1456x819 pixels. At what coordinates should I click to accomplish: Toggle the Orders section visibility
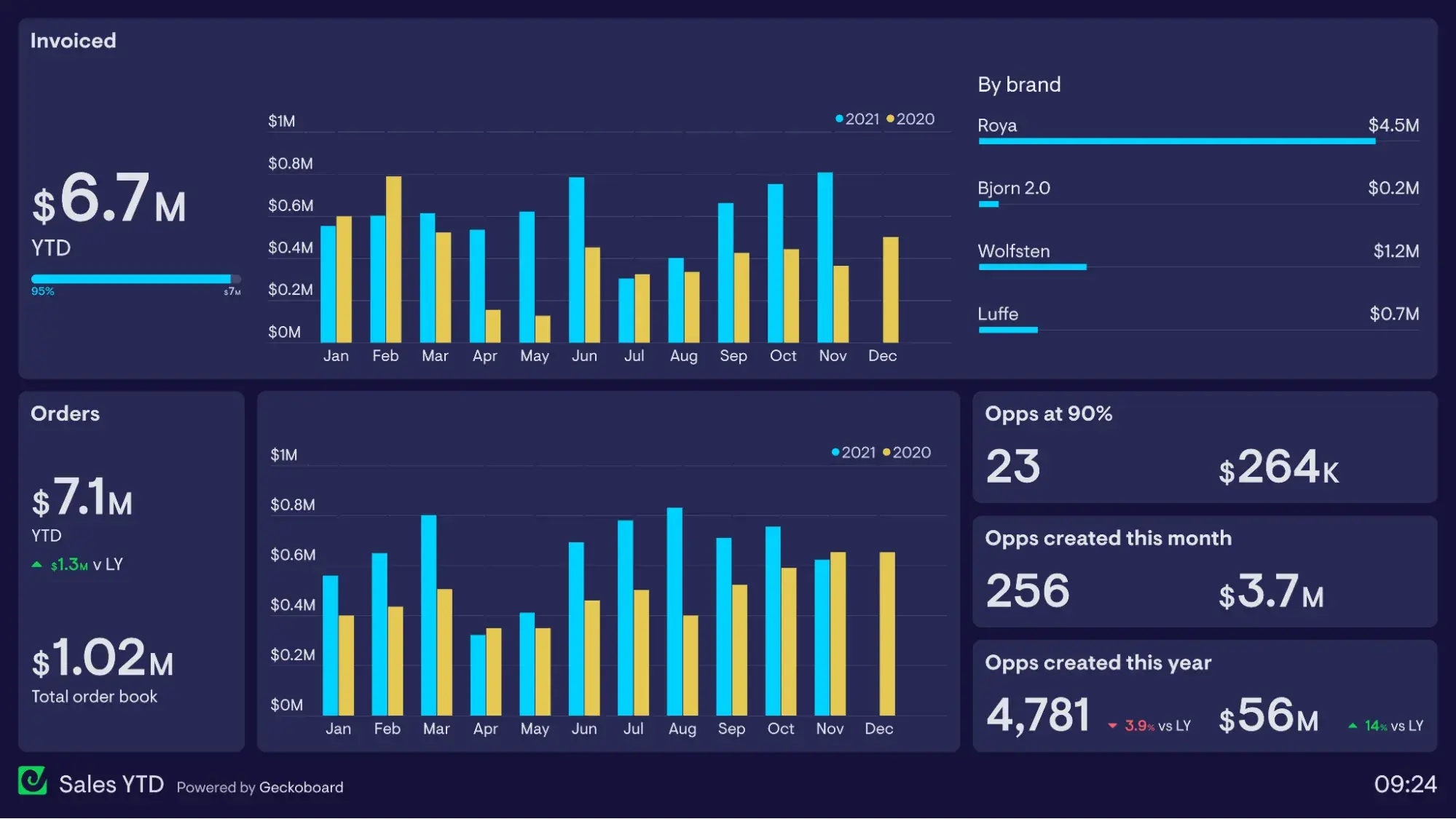pyautogui.click(x=64, y=413)
